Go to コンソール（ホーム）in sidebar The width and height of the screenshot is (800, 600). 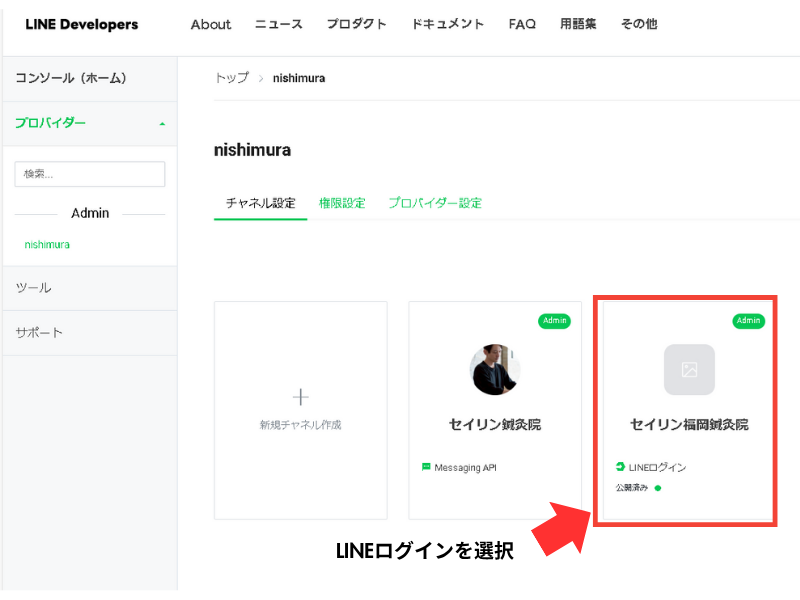(x=71, y=78)
